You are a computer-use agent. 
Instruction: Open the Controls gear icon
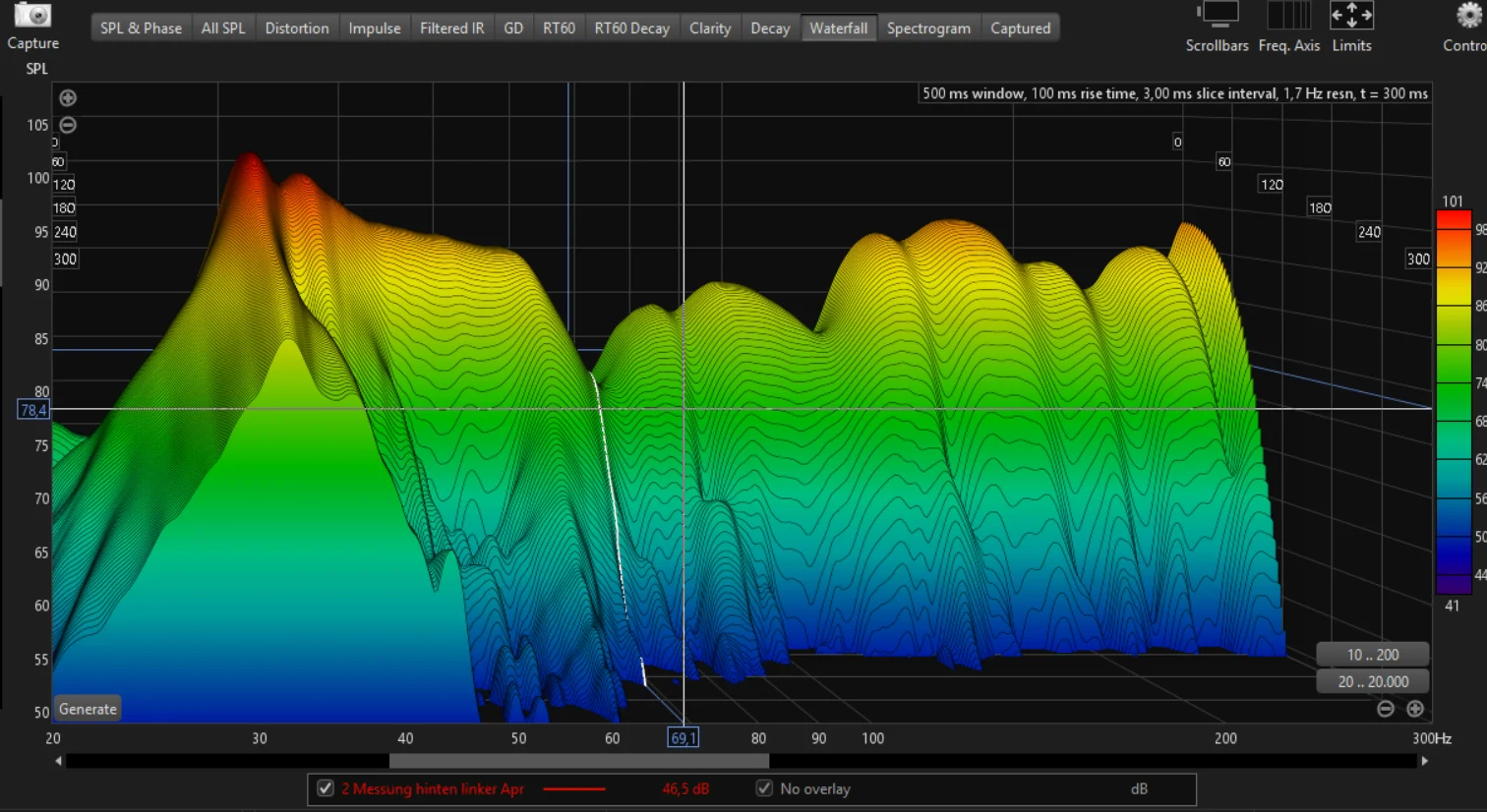click(x=1469, y=15)
